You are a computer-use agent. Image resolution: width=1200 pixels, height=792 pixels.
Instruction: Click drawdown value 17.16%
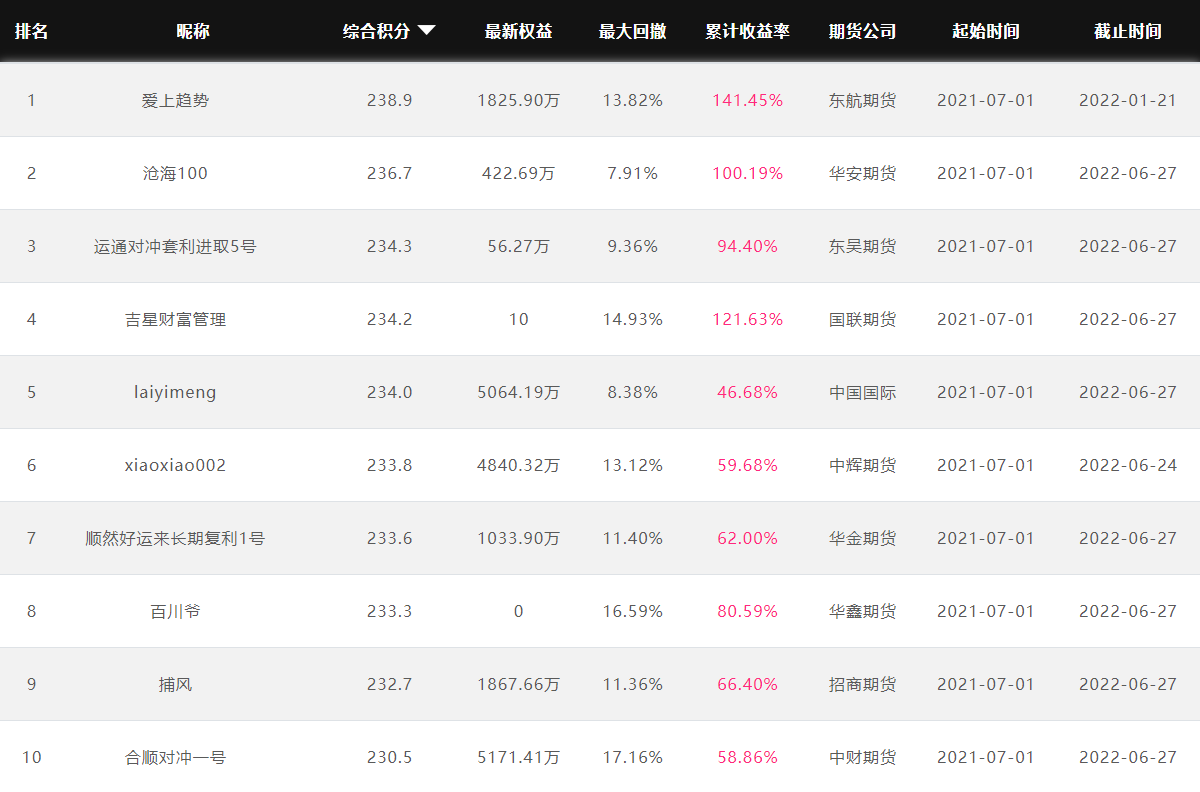click(x=633, y=757)
